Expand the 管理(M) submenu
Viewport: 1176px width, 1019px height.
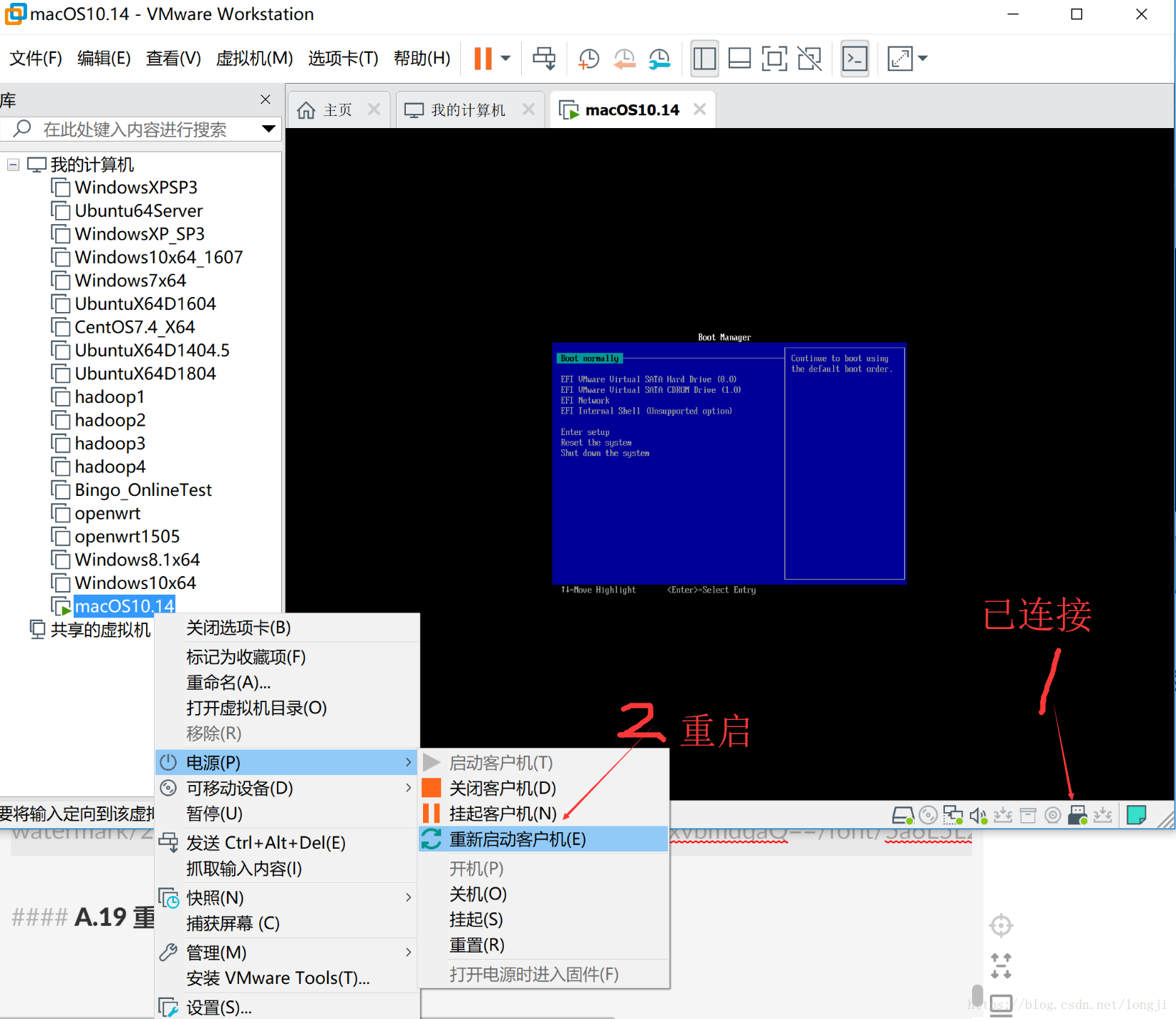pyautogui.click(x=286, y=952)
